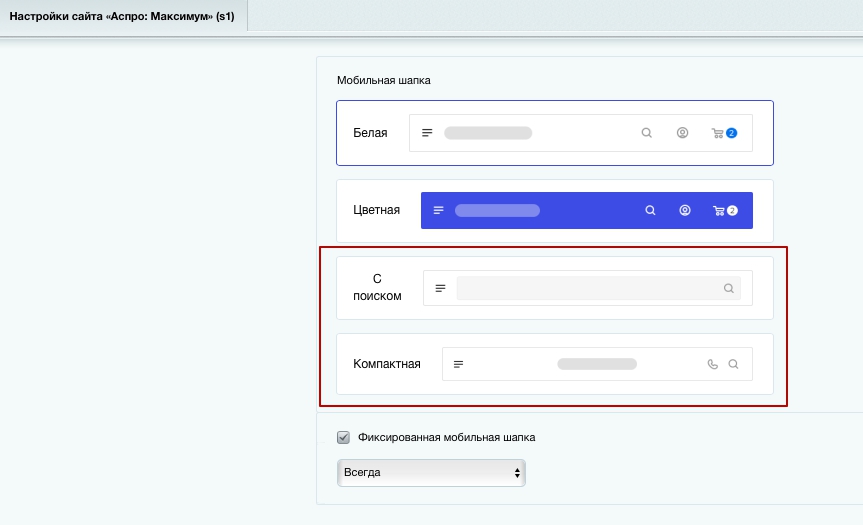Click the Цветная label text
This screenshot has width=863, height=525.
[x=376, y=210]
